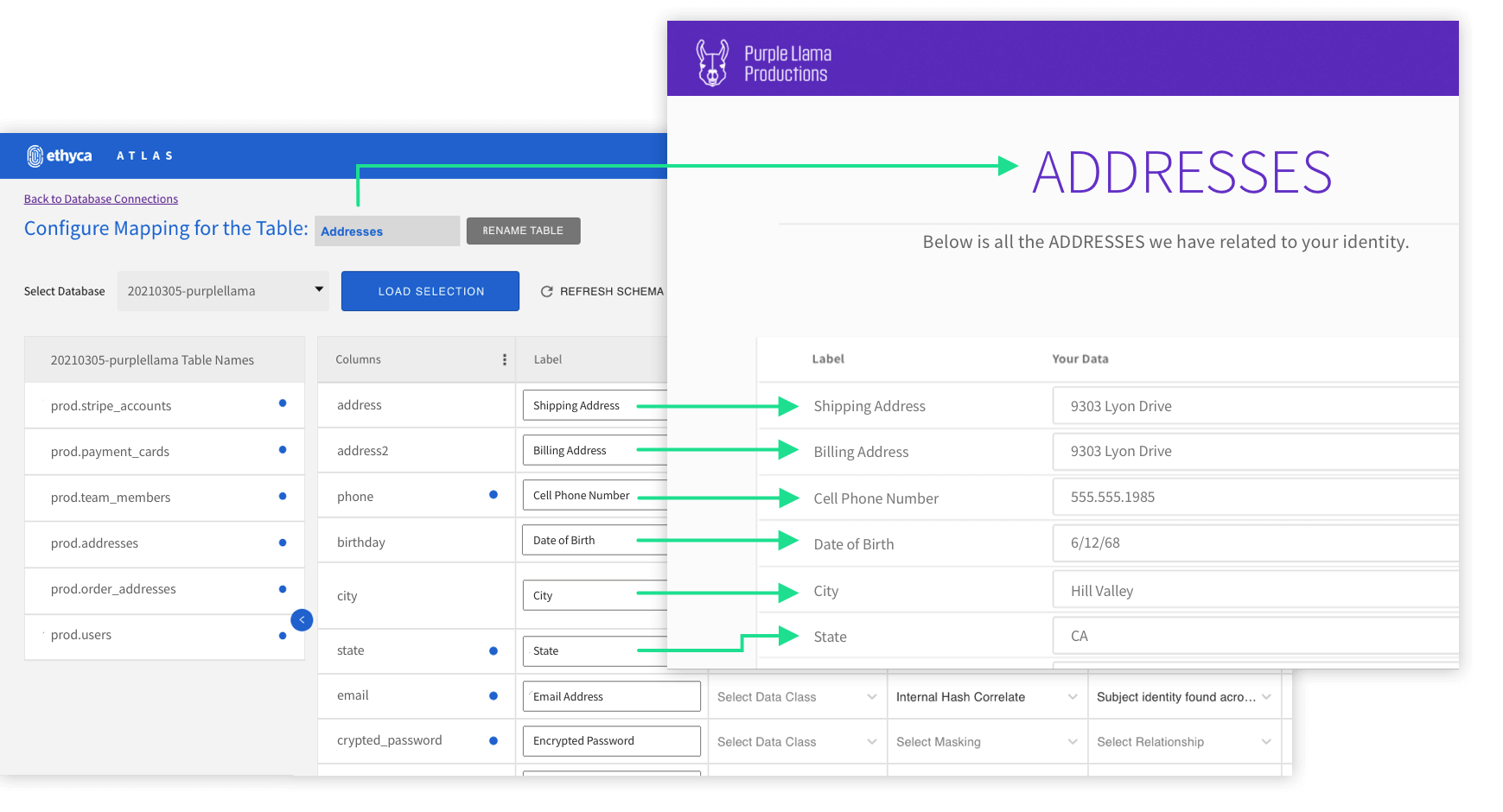Image resolution: width=1503 pixels, height=812 pixels.
Task: Open Subject identity found relationship dropdown
Action: [x=1184, y=697]
